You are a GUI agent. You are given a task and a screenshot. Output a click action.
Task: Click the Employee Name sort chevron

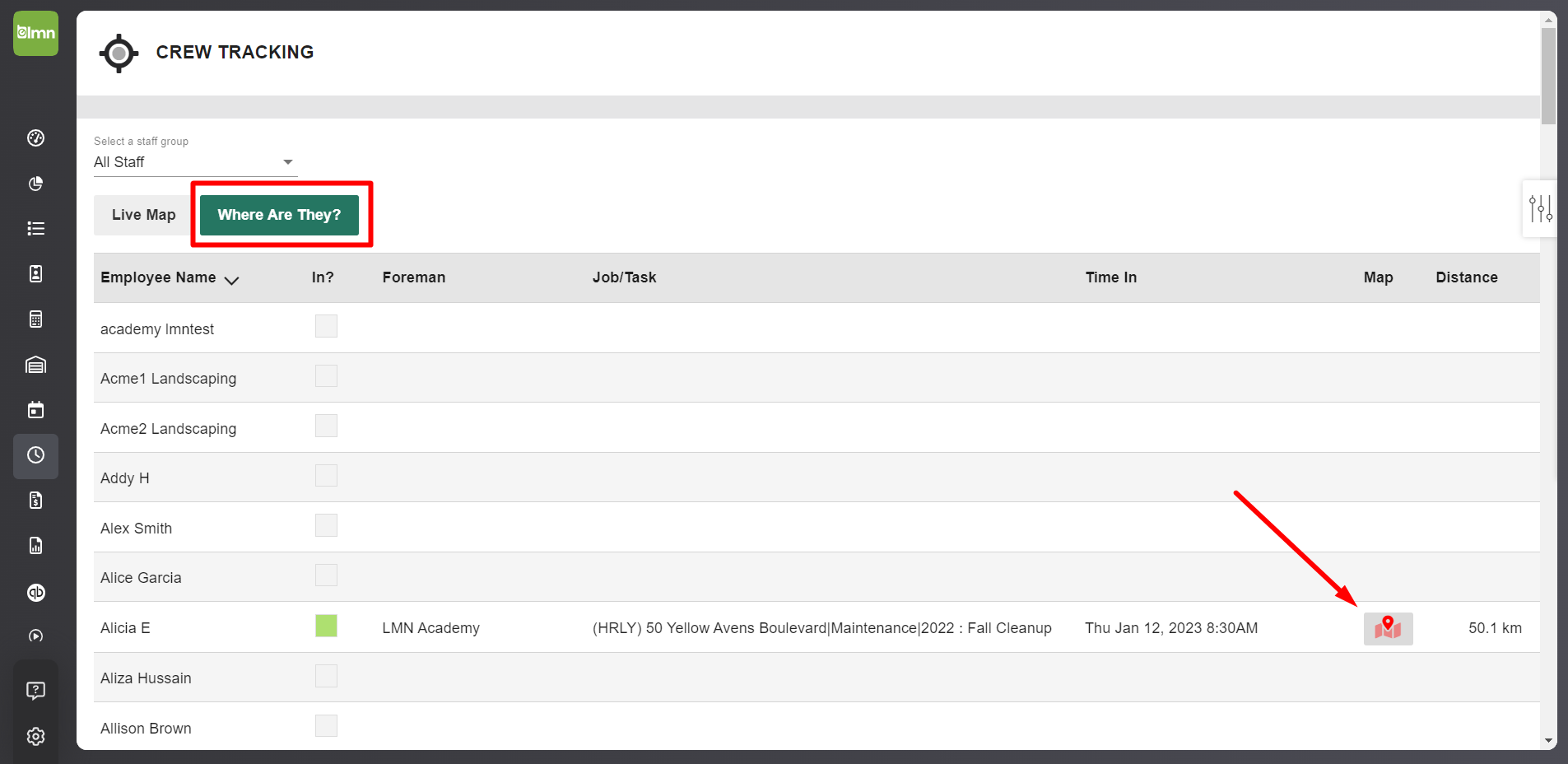[233, 280]
